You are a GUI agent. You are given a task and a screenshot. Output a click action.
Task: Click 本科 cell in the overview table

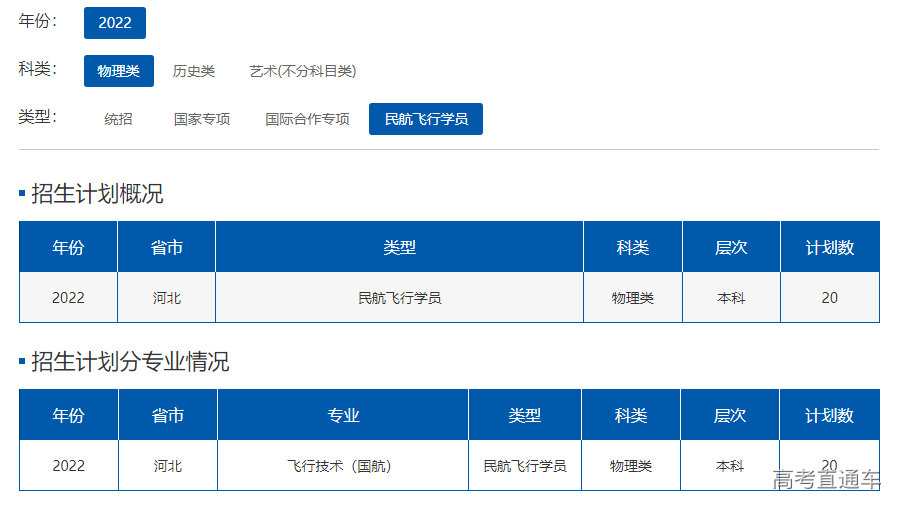click(731, 298)
